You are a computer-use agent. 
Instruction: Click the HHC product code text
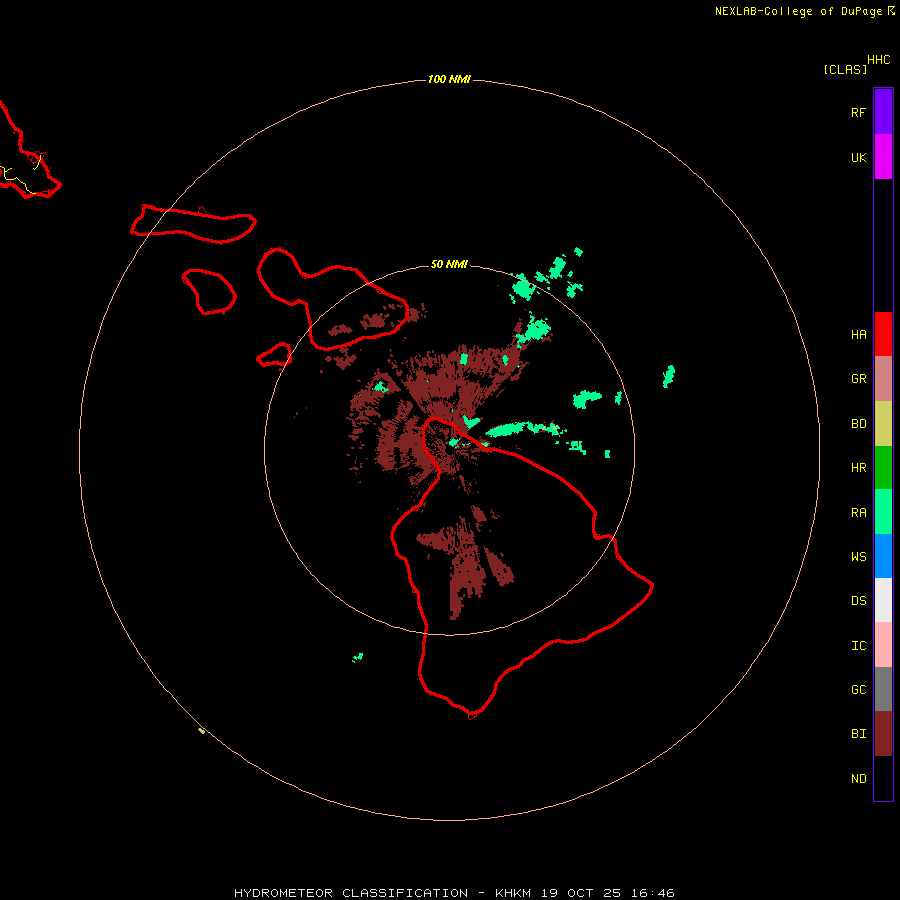coord(878,60)
